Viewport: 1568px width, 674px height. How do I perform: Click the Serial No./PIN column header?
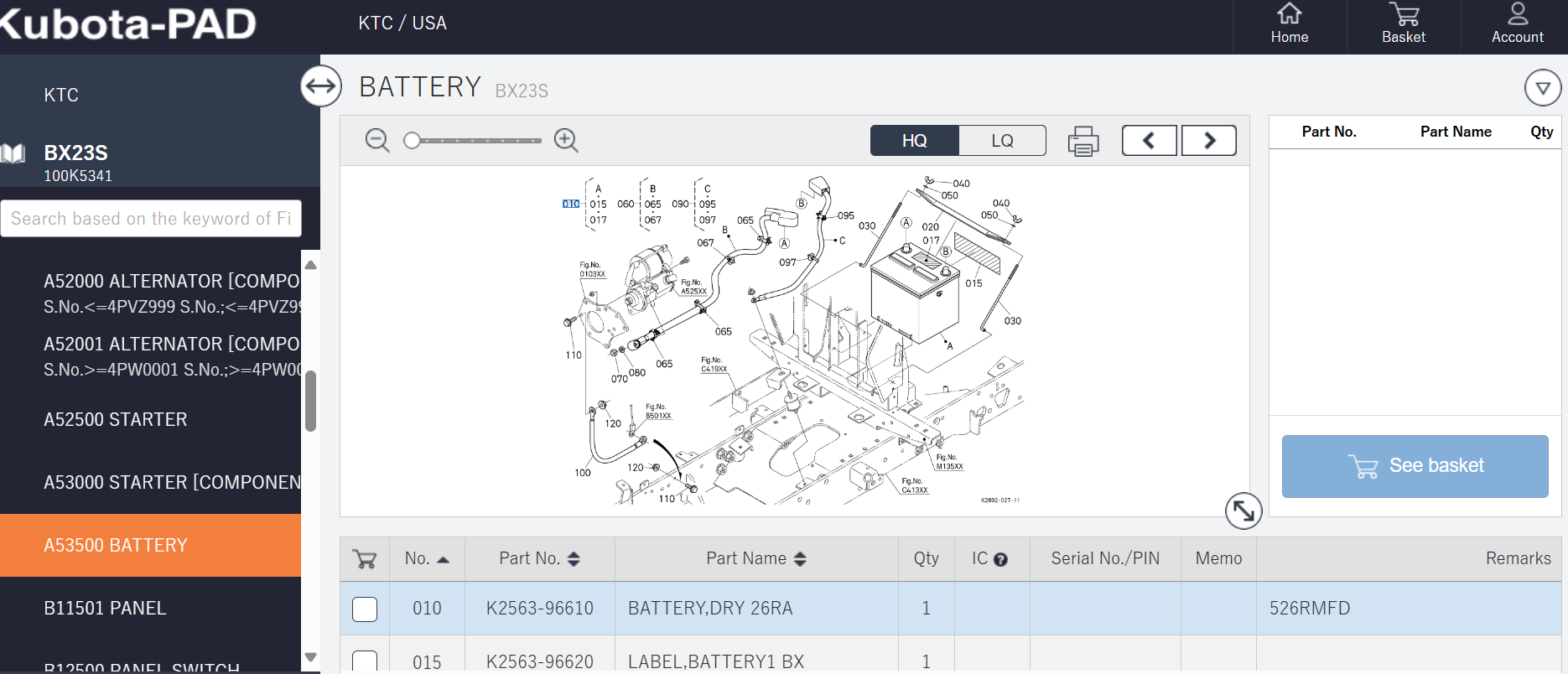(x=1105, y=559)
